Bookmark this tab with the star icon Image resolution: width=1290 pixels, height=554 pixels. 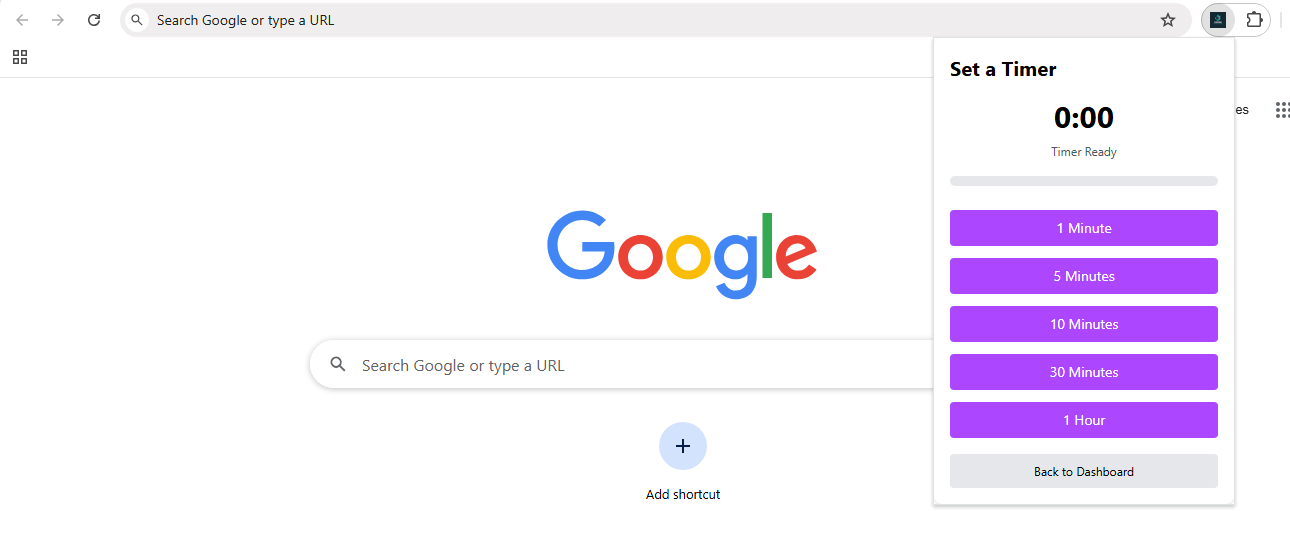[1167, 20]
